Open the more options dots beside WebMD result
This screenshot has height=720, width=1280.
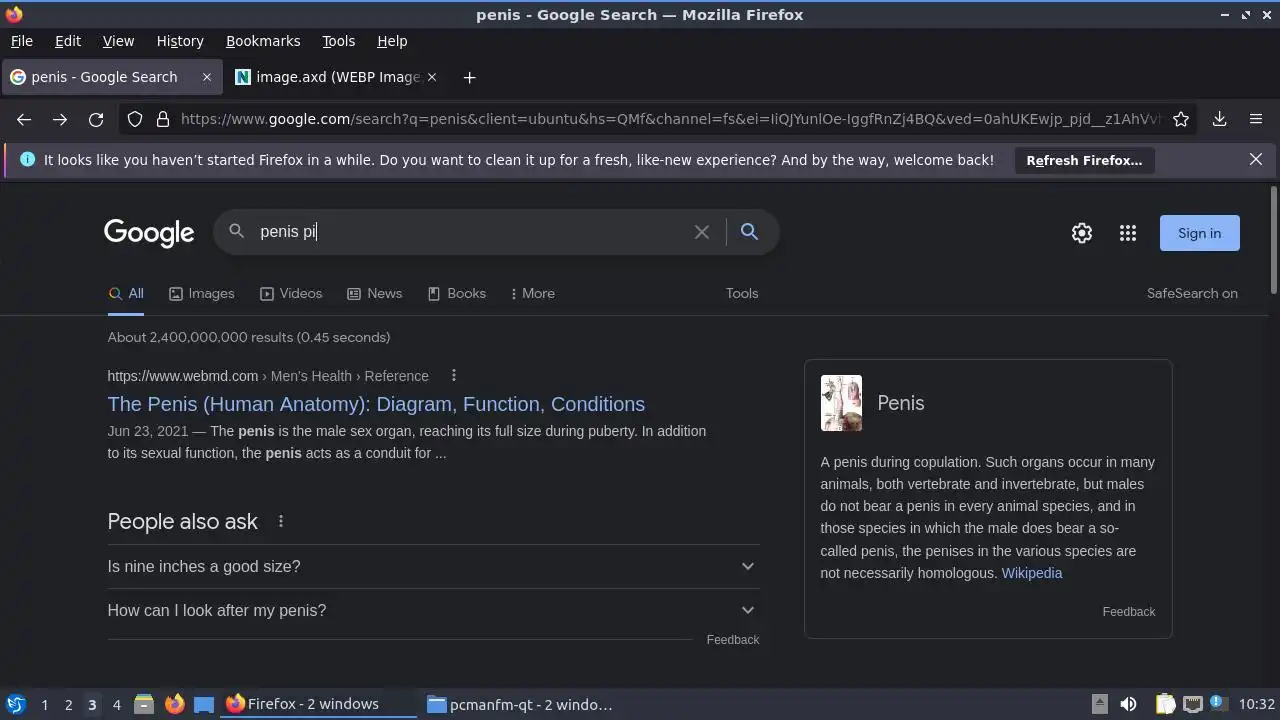click(x=454, y=375)
